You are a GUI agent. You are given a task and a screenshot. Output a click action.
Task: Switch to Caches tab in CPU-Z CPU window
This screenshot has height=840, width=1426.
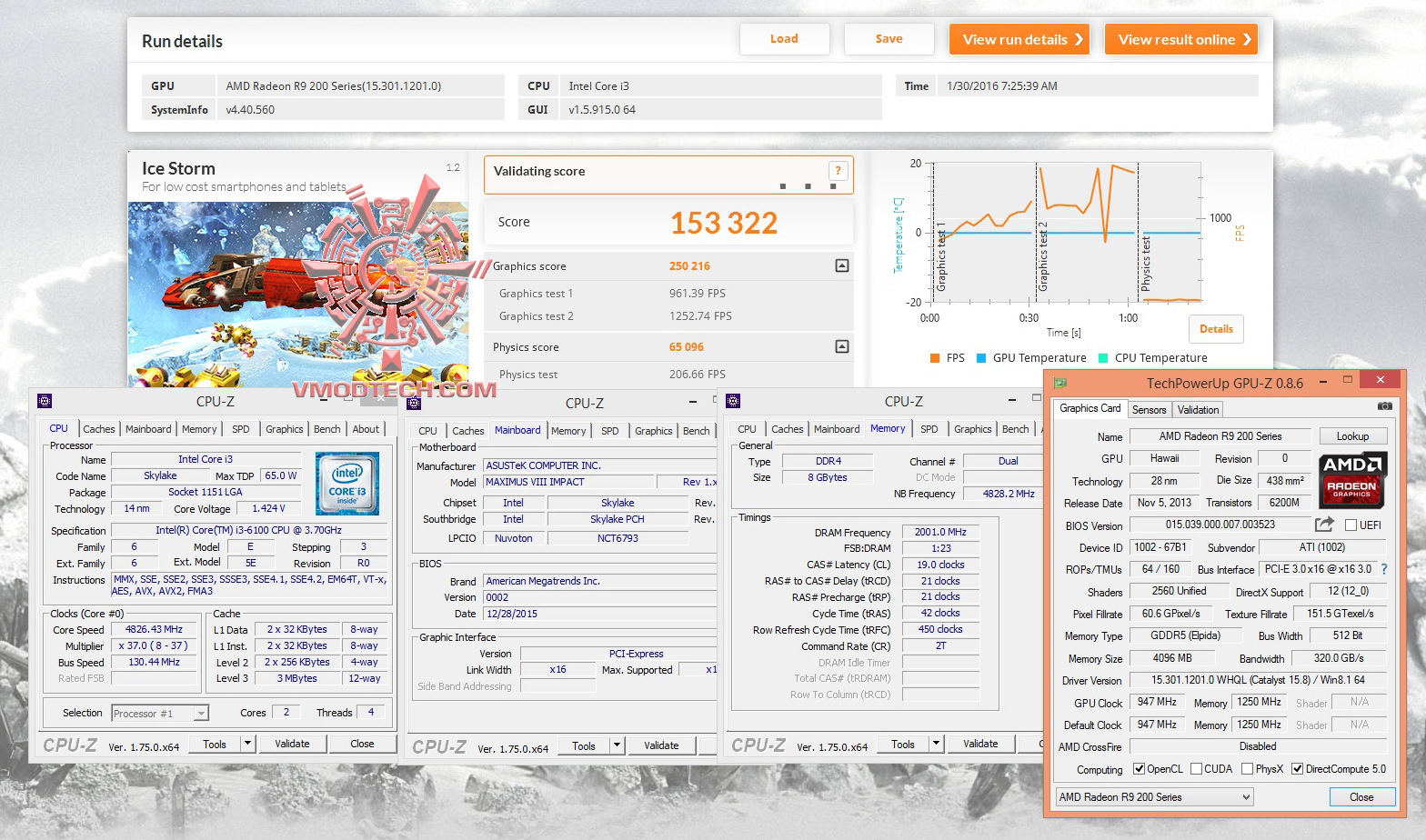[x=99, y=429]
